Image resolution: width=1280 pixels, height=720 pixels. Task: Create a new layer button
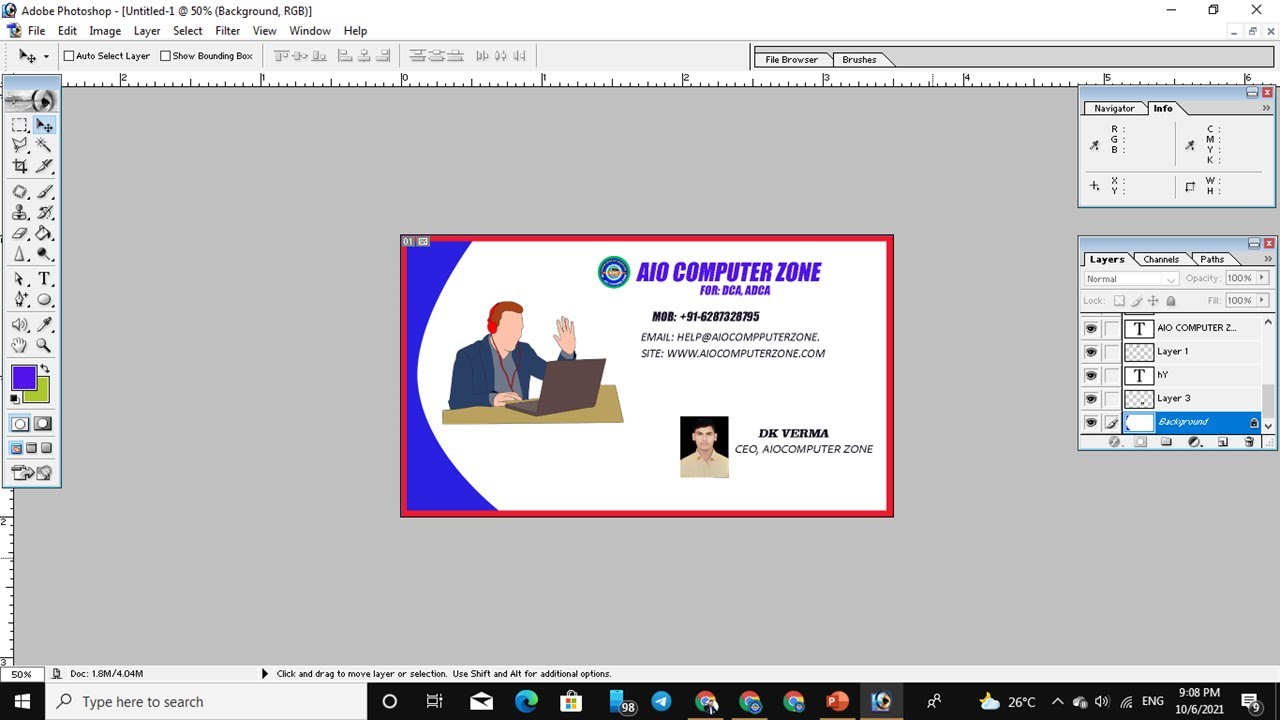tap(1222, 442)
